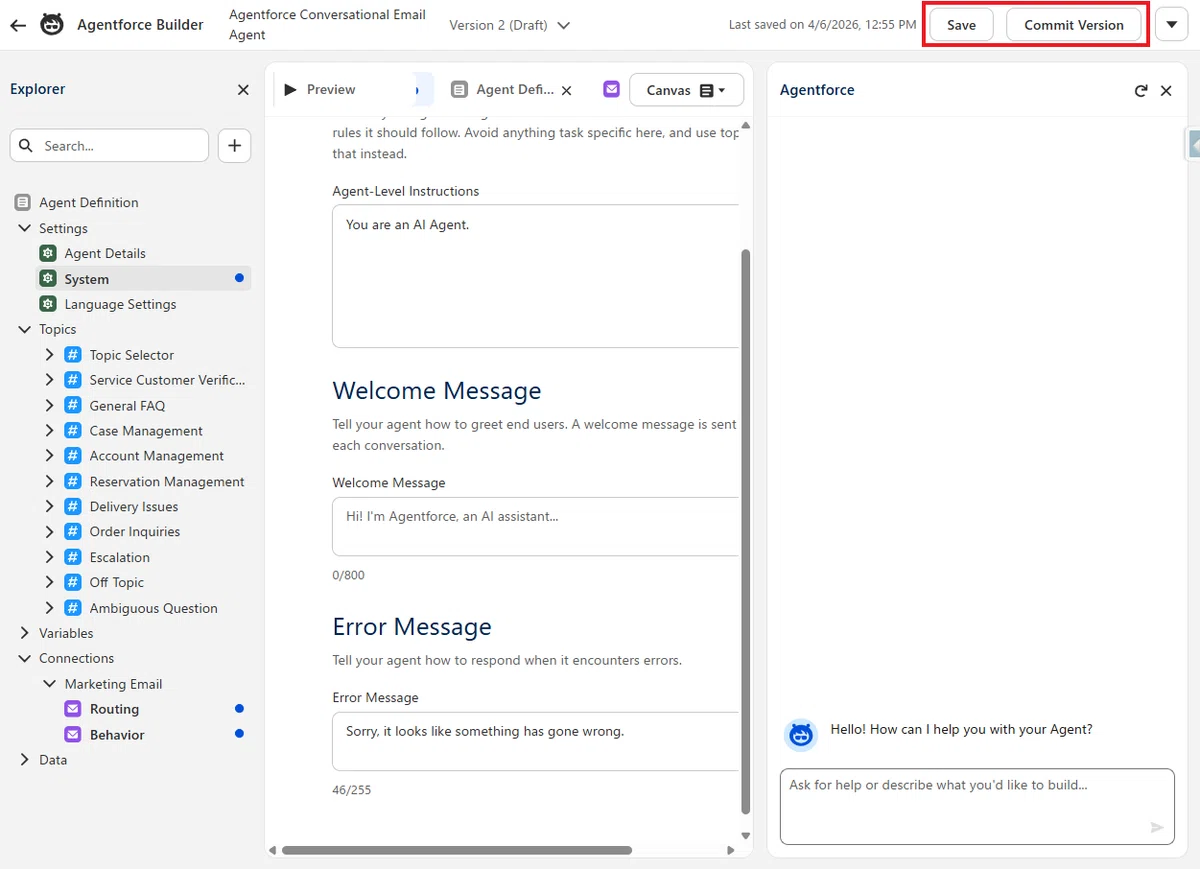Screen dimensions: 1200x869
Task: Click the Order Inquiries hash icon
Action: (x=72, y=532)
